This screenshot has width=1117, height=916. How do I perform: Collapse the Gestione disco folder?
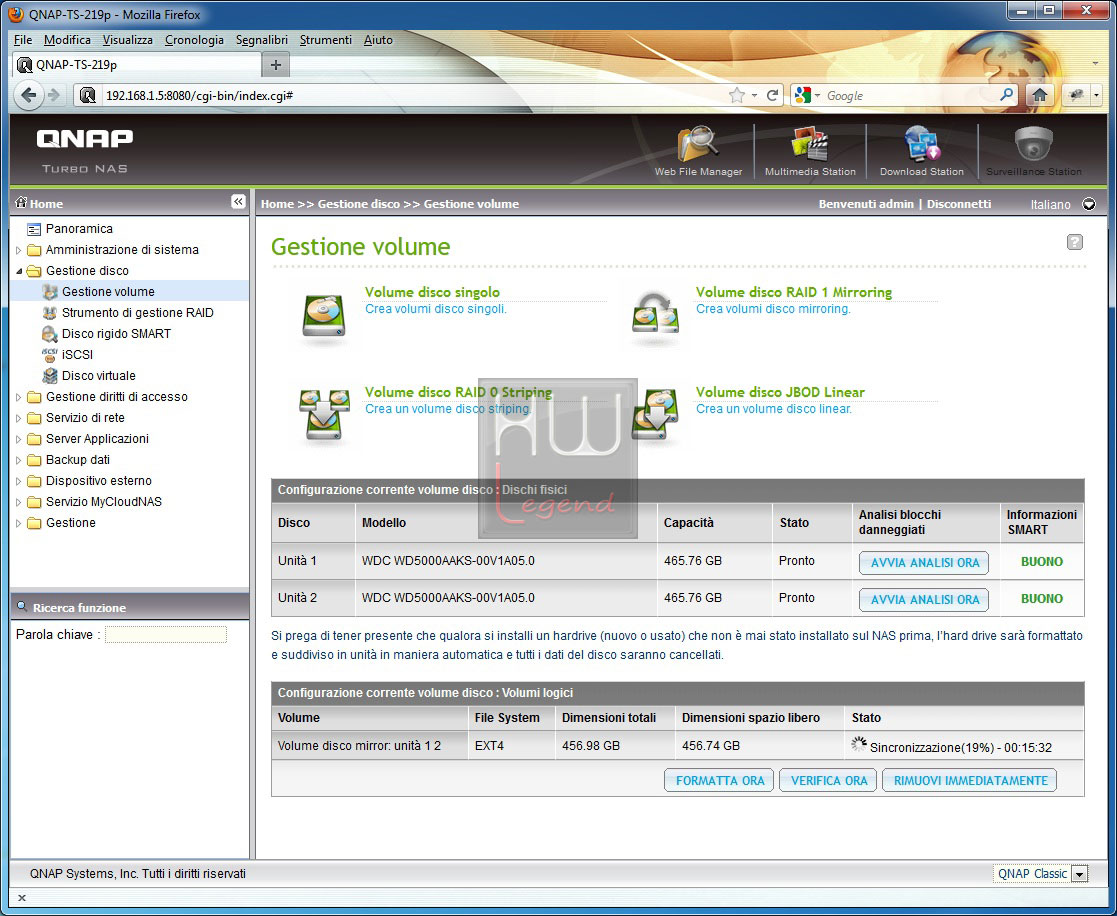click(x=19, y=271)
